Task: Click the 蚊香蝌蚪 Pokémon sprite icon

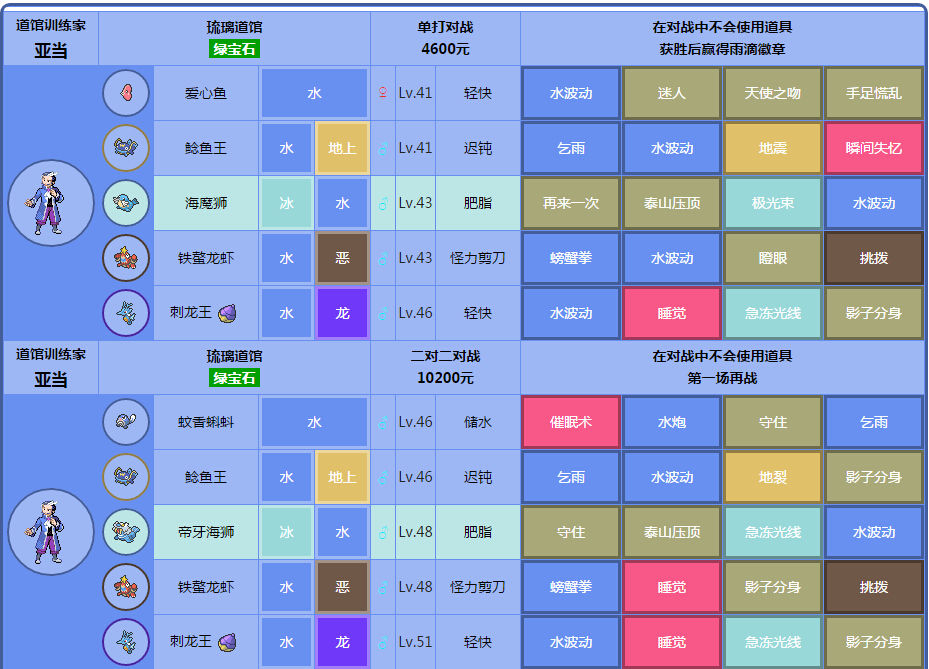Action: point(126,422)
